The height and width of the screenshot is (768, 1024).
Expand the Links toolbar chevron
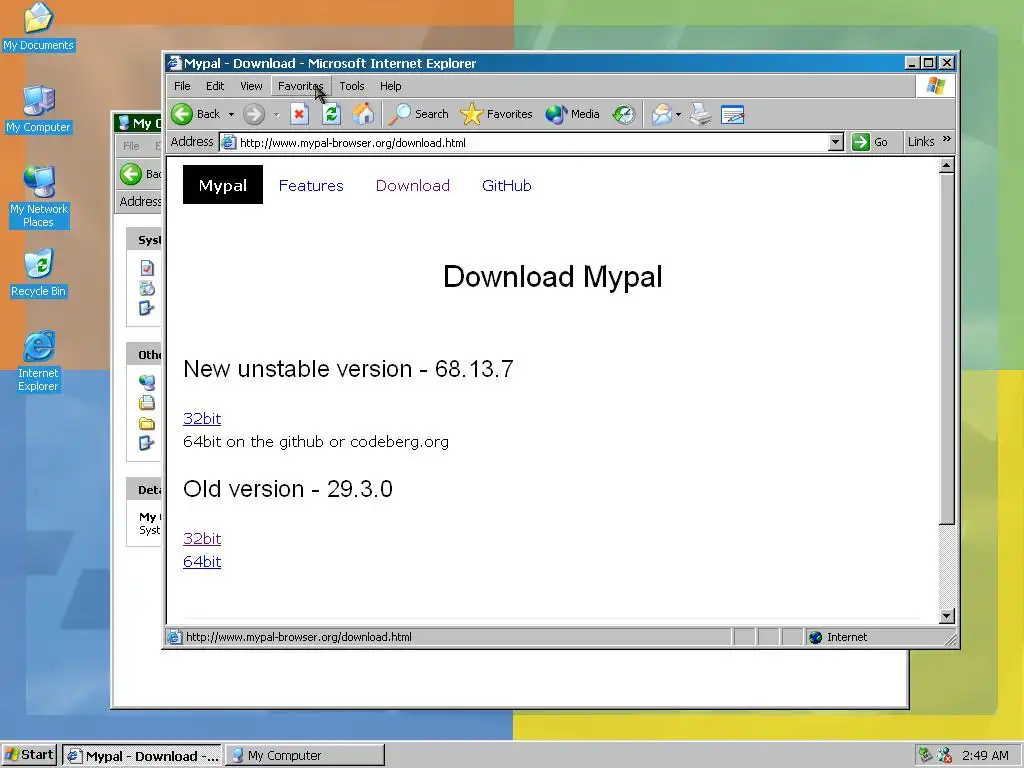[x=947, y=139]
